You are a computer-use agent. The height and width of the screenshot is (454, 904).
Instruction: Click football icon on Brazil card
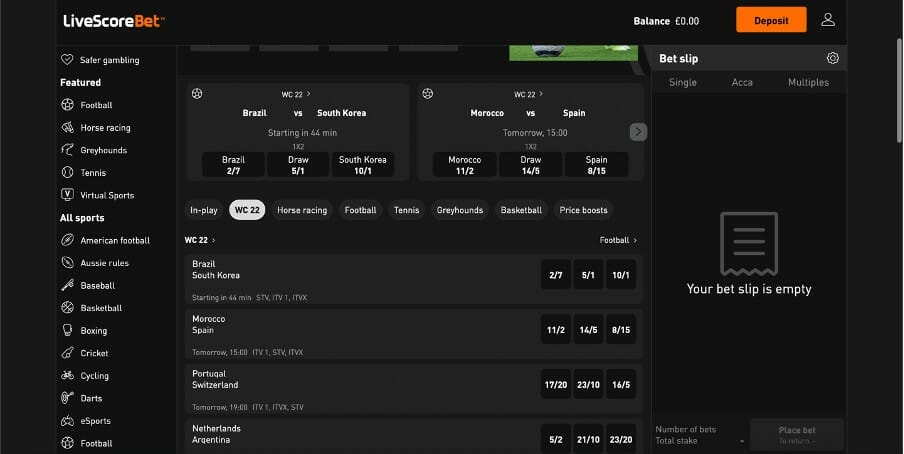(197, 93)
